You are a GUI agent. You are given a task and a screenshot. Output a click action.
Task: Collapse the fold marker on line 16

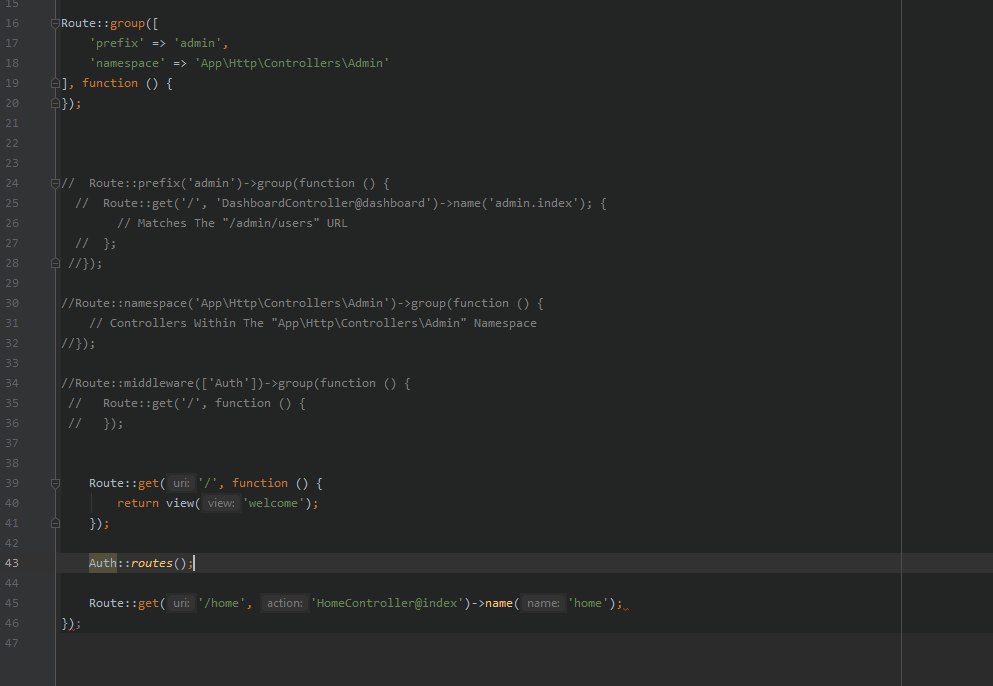tap(55, 23)
